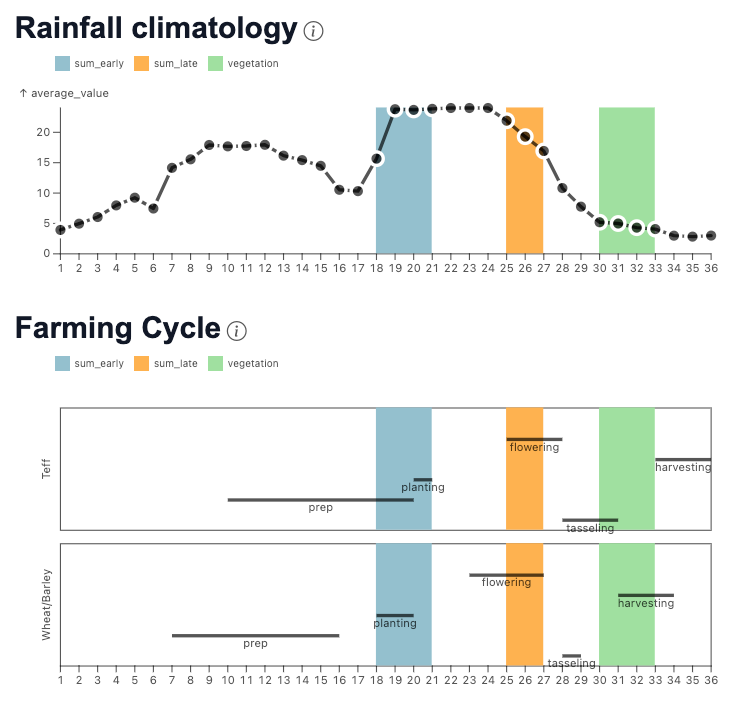Click sum_late orange swatch in rainfall legend
Viewport: 733px width, 712px height.
coord(142,63)
